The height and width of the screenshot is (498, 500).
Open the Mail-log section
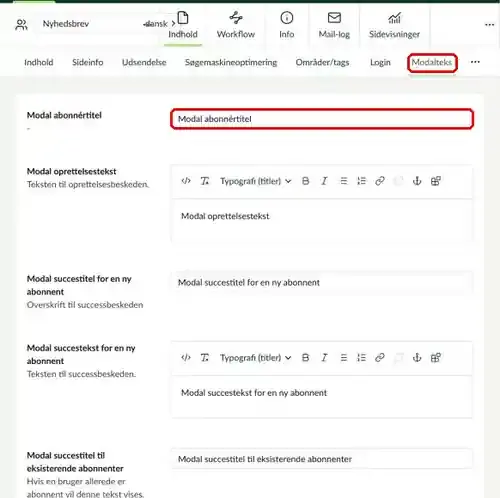pyautogui.click(x=334, y=25)
